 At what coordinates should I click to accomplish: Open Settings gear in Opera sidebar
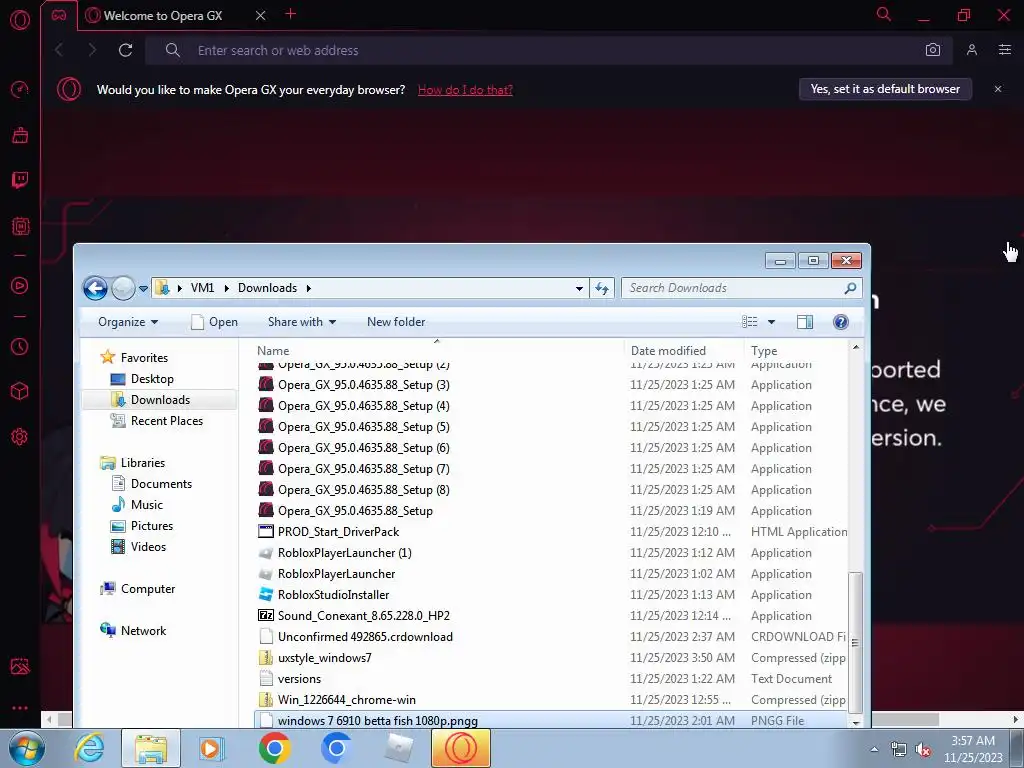click(20, 436)
